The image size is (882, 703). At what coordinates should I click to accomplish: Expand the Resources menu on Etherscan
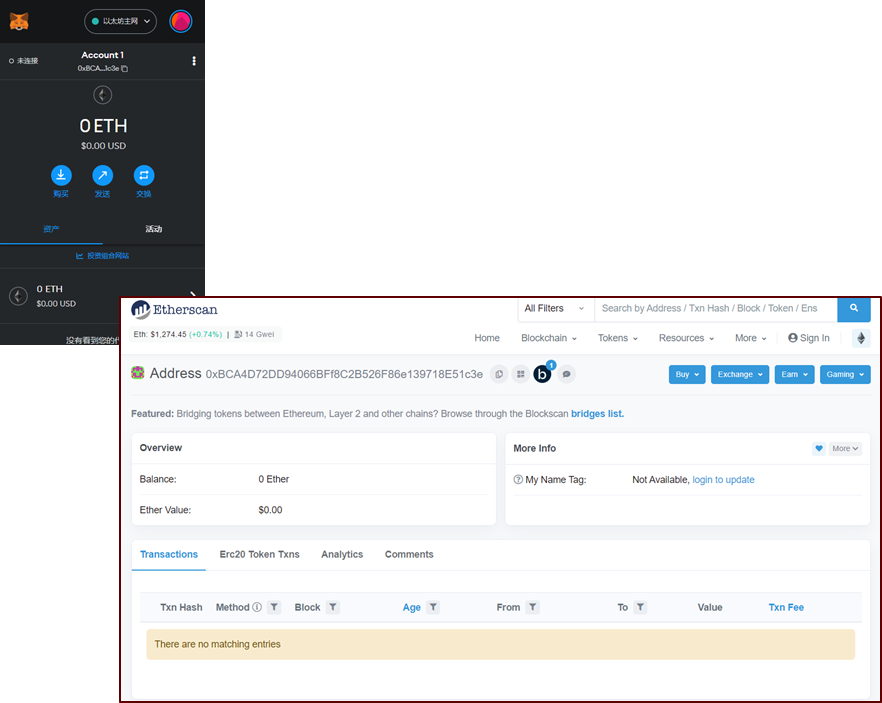click(686, 338)
